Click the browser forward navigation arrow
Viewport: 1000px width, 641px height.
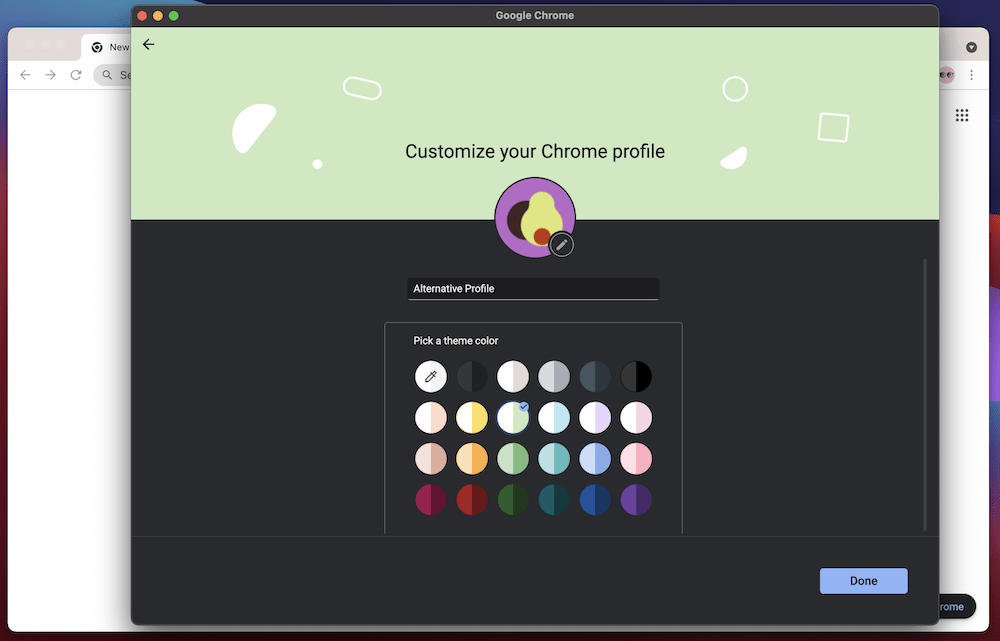[x=50, y=74]
